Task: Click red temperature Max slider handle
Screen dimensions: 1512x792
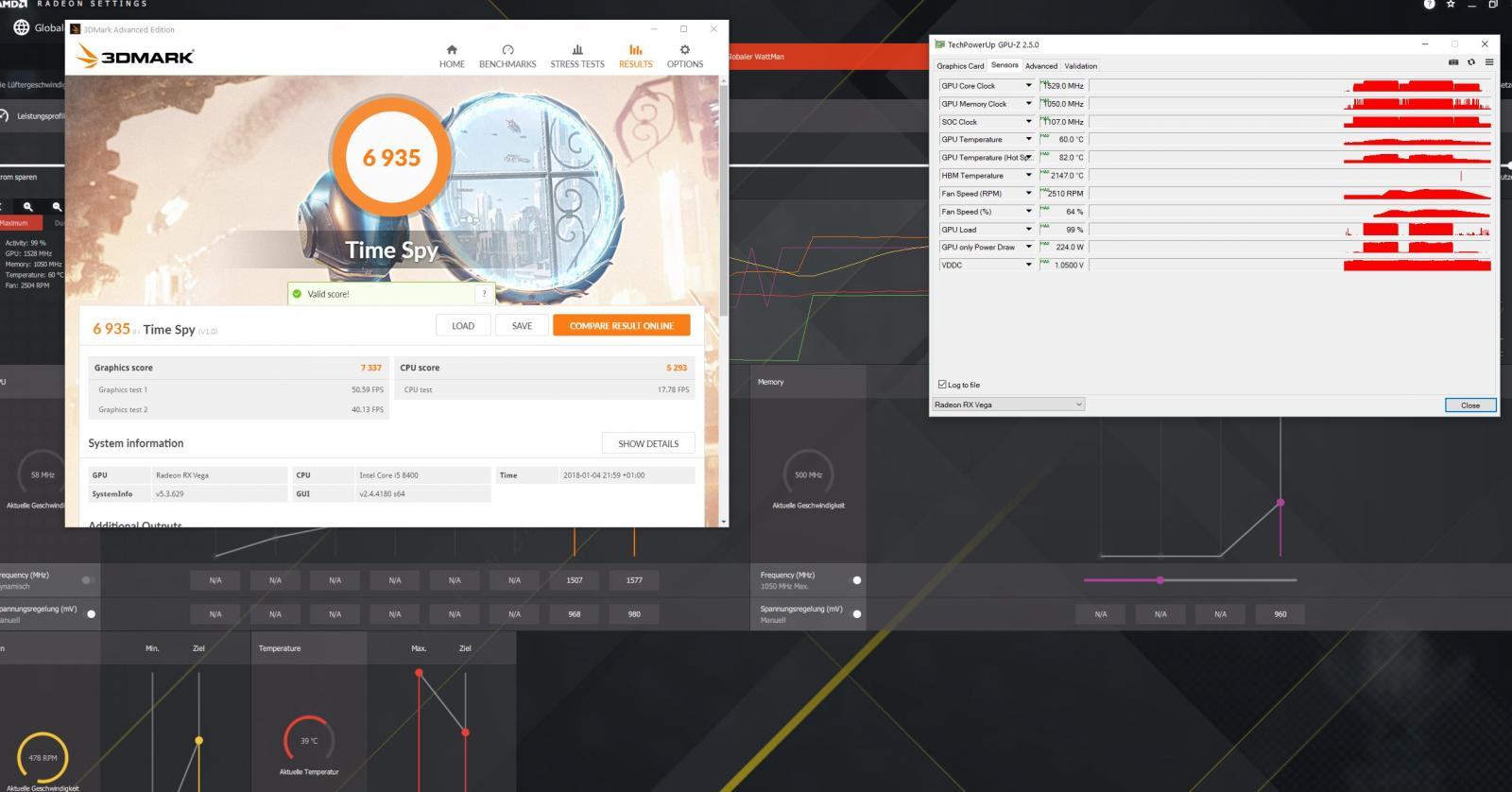Action: tap(419, 673)
